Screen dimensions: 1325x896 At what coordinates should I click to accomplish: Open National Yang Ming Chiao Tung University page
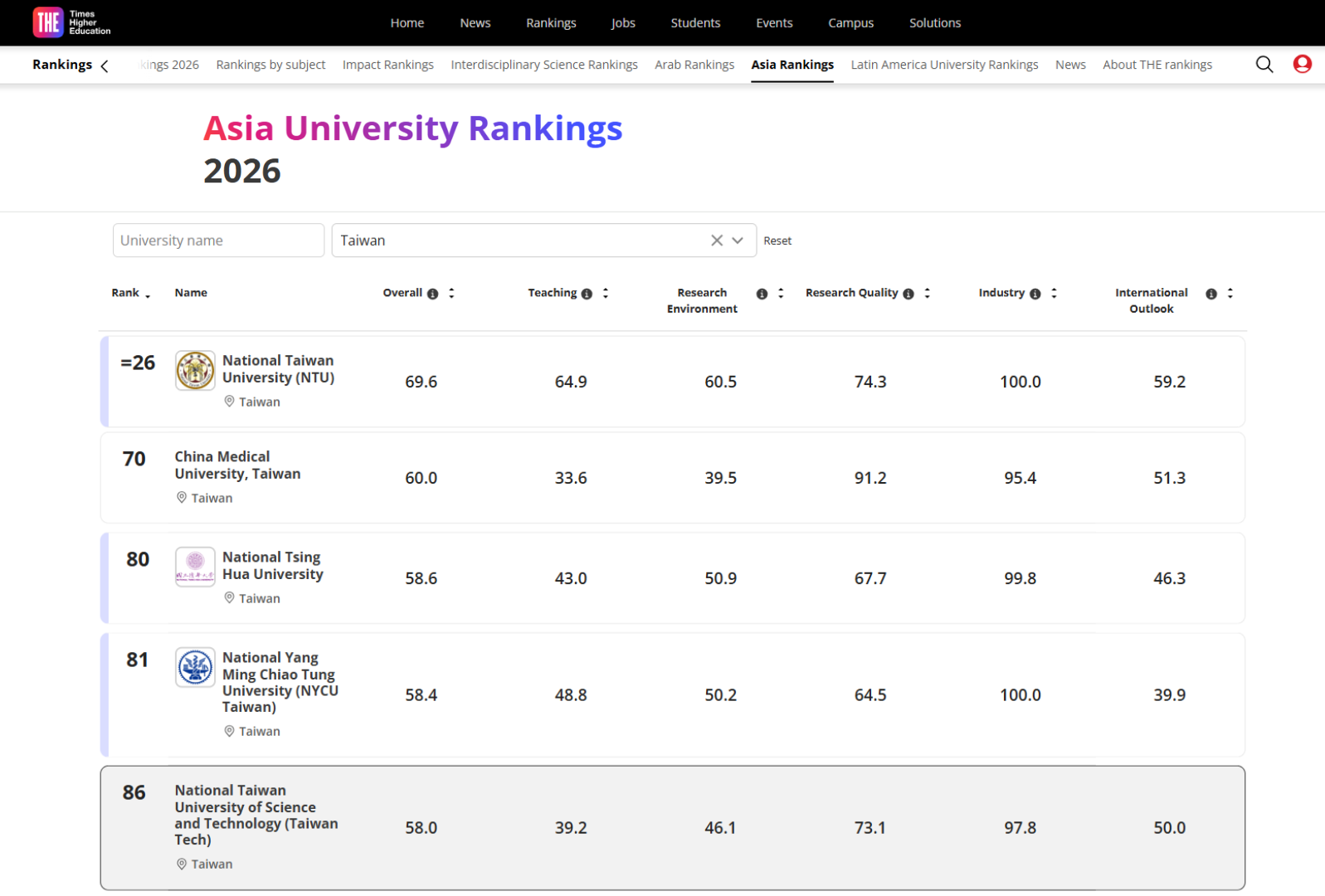[x=280, y=682]
